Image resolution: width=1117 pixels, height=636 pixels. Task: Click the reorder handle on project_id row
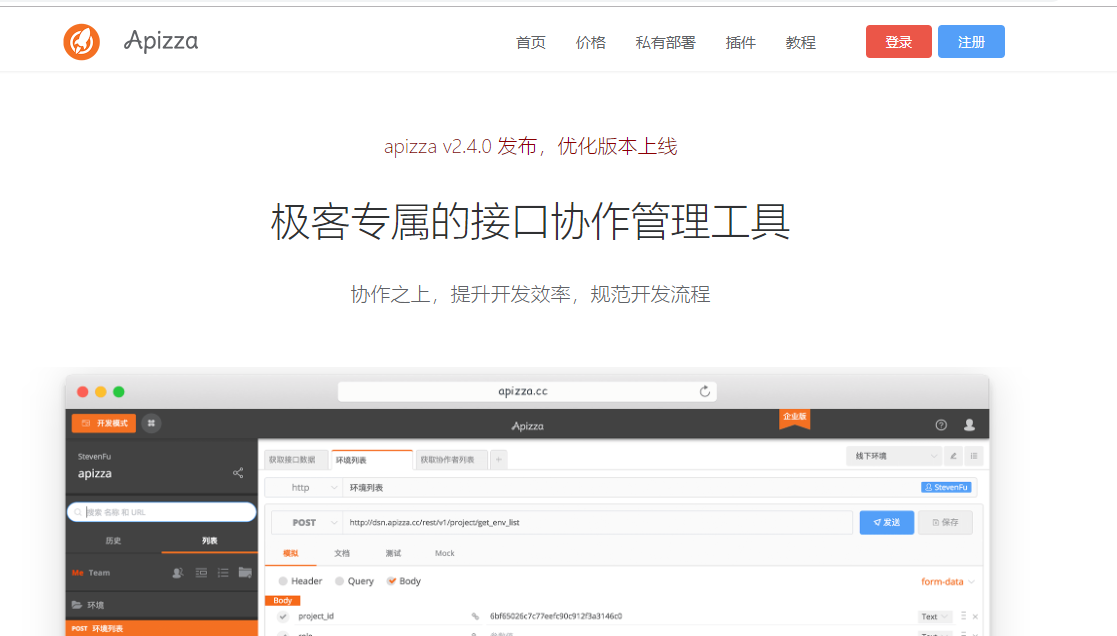point(963,616)
